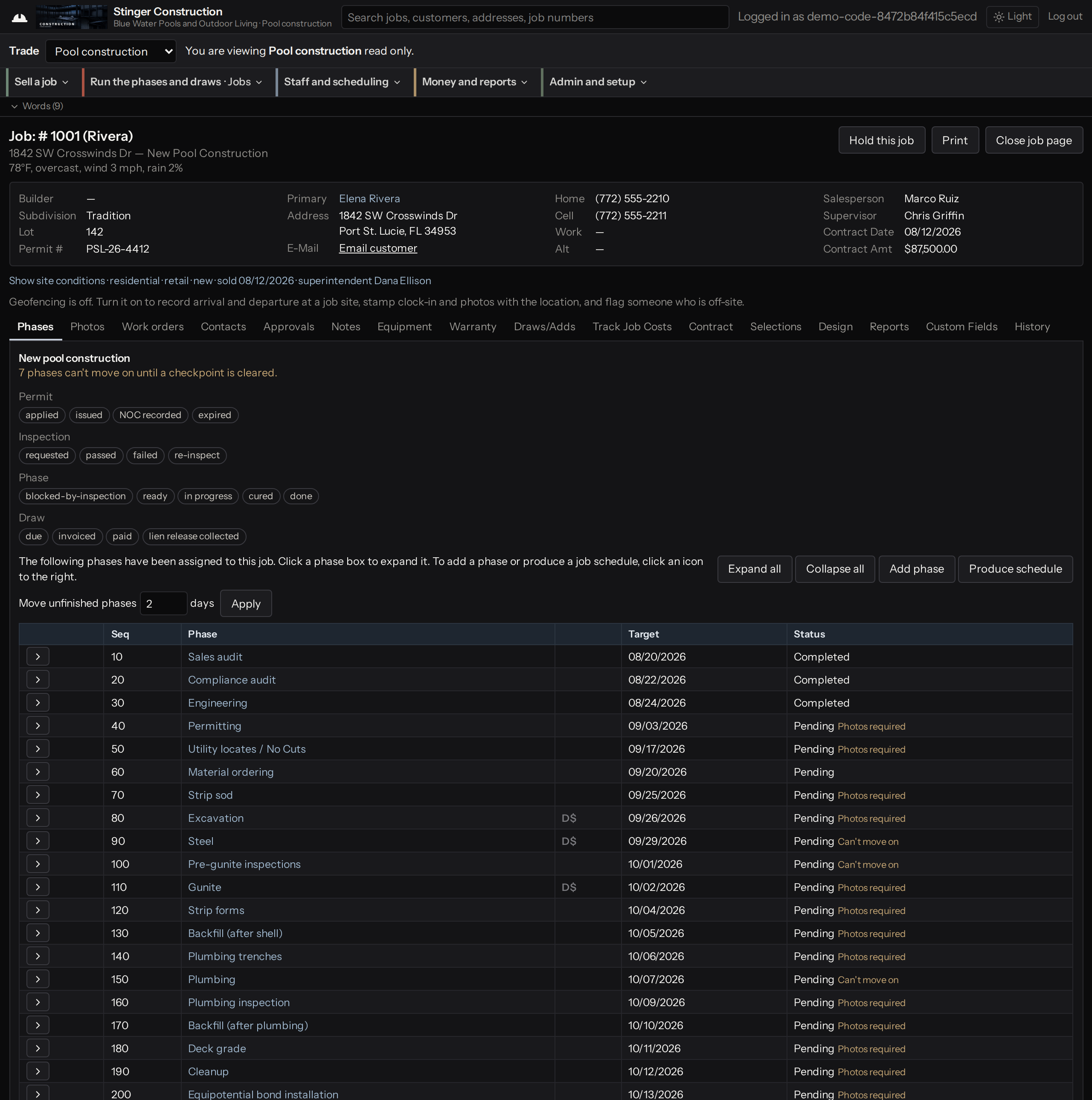Expand the Excavation phase row
Screen dimensions: 1092x1100
(x=38, y=818)
